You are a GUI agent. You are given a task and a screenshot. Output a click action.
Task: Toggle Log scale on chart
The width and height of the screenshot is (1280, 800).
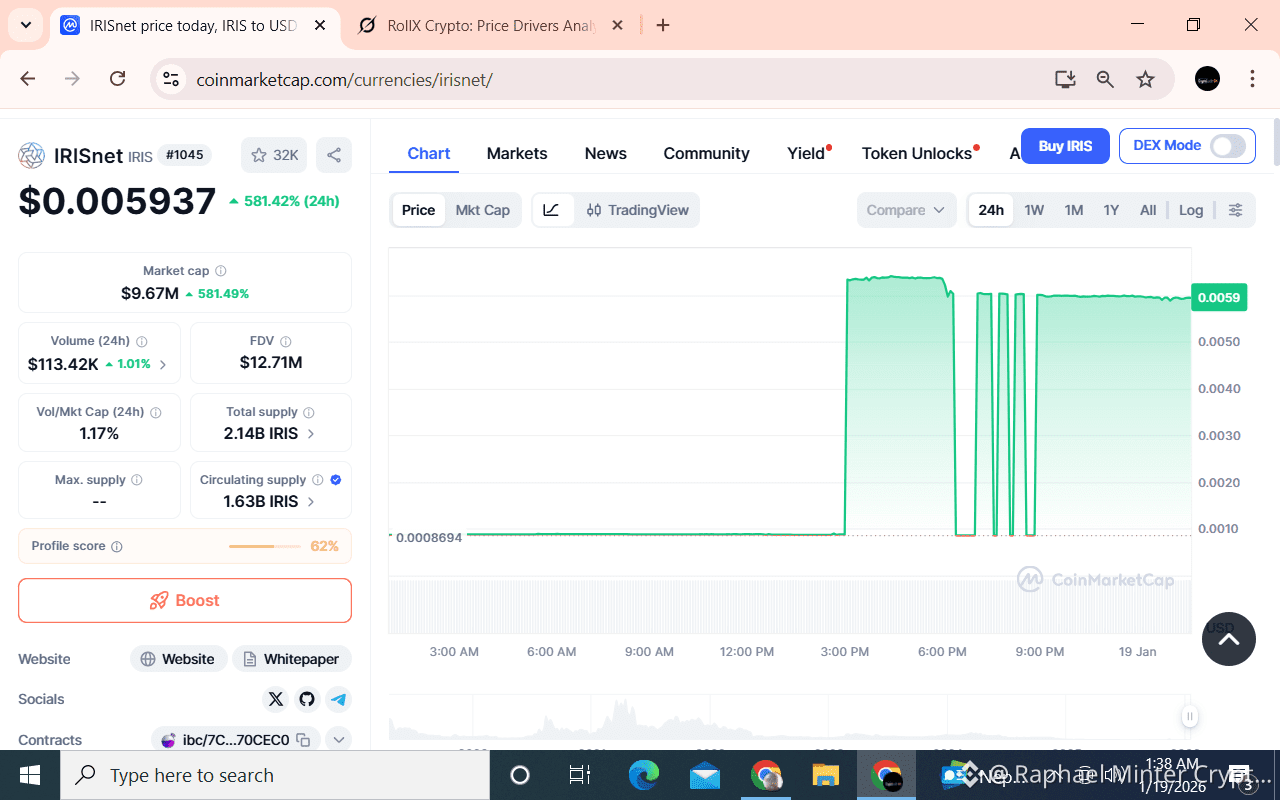[x=1190, y=210]
